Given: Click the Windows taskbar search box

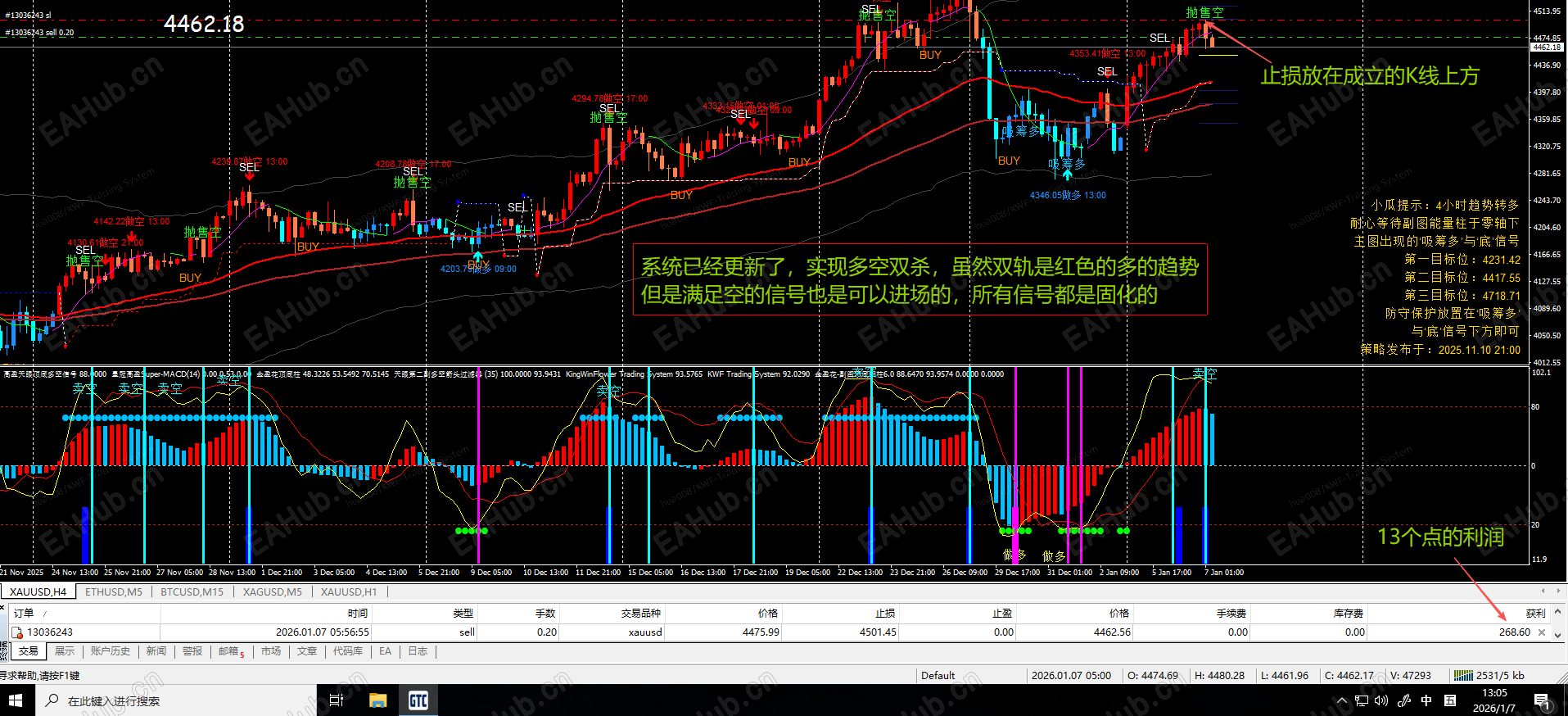Looking at the screenshot, I should pos(176,700).
